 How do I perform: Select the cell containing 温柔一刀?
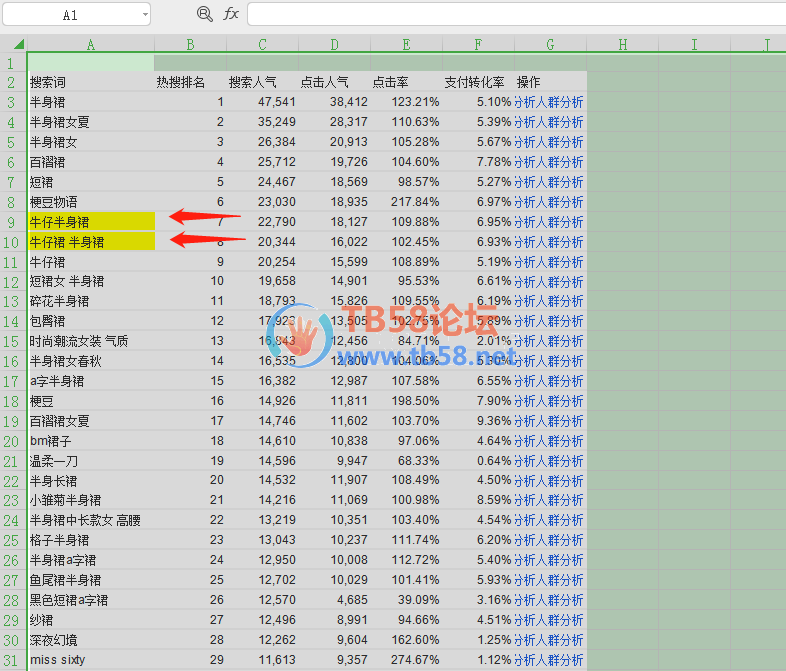90,461
